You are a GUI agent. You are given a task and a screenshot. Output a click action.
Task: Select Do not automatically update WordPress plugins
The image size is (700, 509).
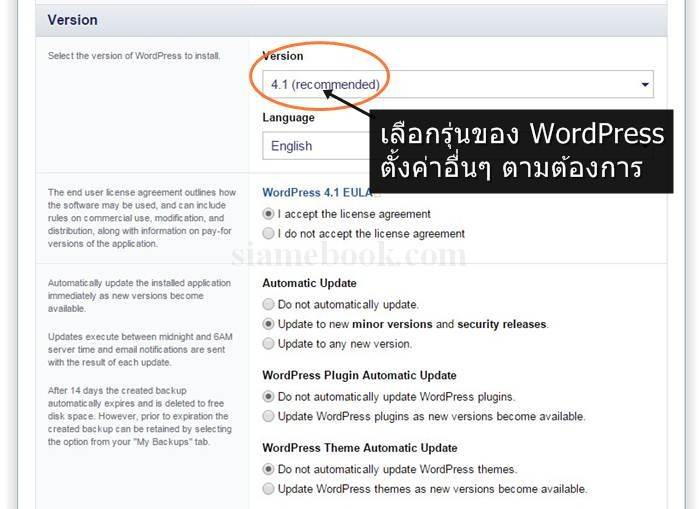point(268,396)
